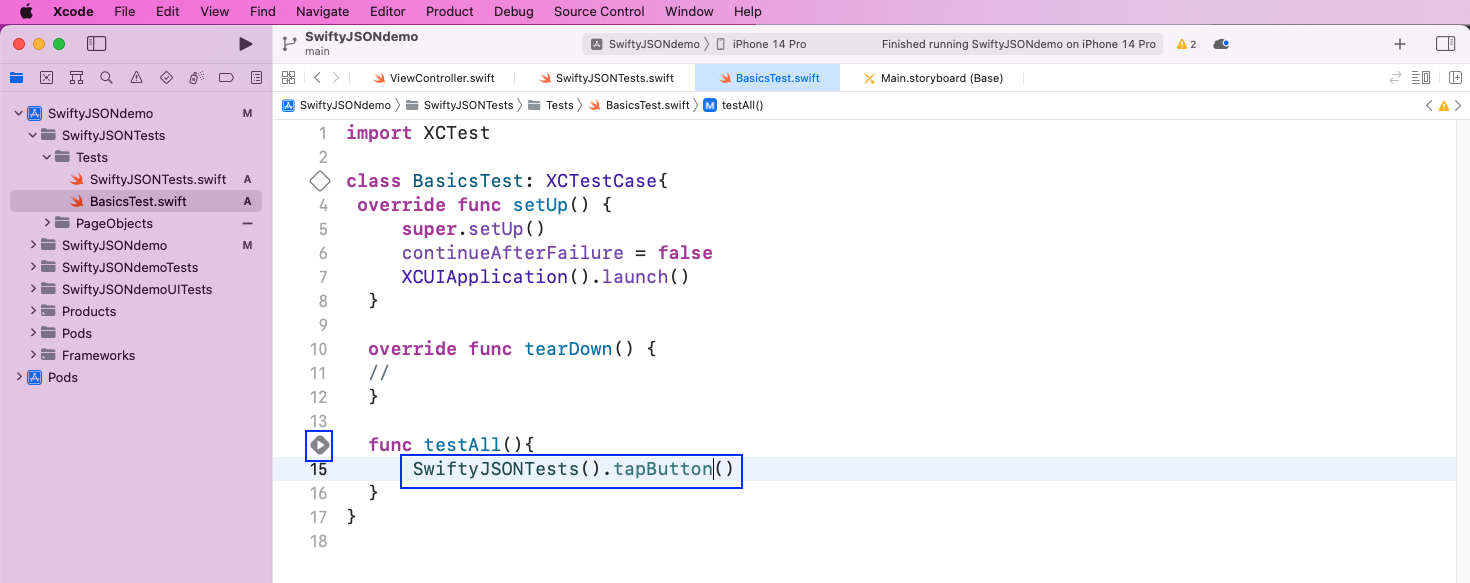Open the related items grid menu
This screenshot has width=1470, height=583.
pyautogui.click(x=288, y=77)
